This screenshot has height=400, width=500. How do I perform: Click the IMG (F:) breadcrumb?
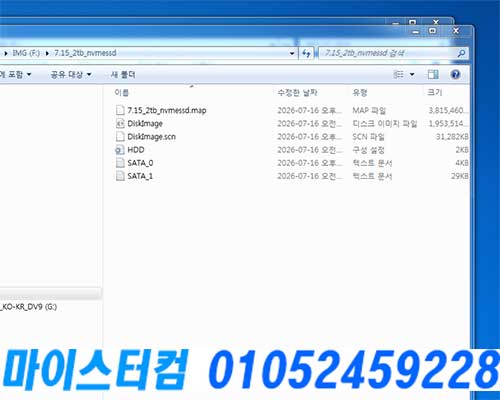click(x=26, y=53)
